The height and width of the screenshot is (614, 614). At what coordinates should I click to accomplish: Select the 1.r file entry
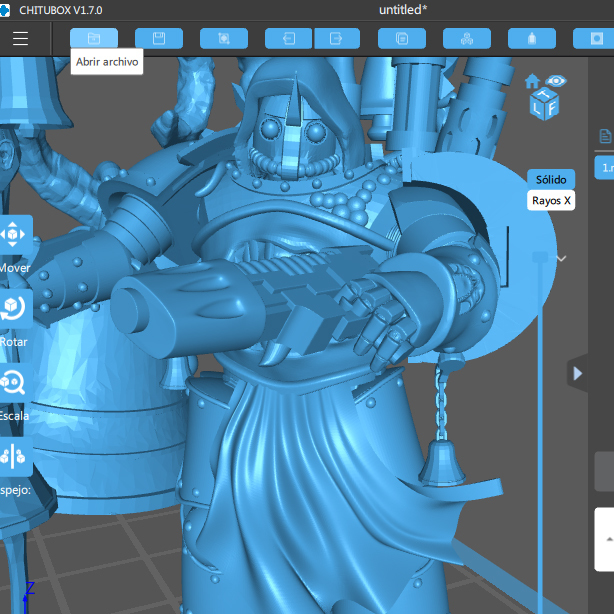click(x=605, y=168)
